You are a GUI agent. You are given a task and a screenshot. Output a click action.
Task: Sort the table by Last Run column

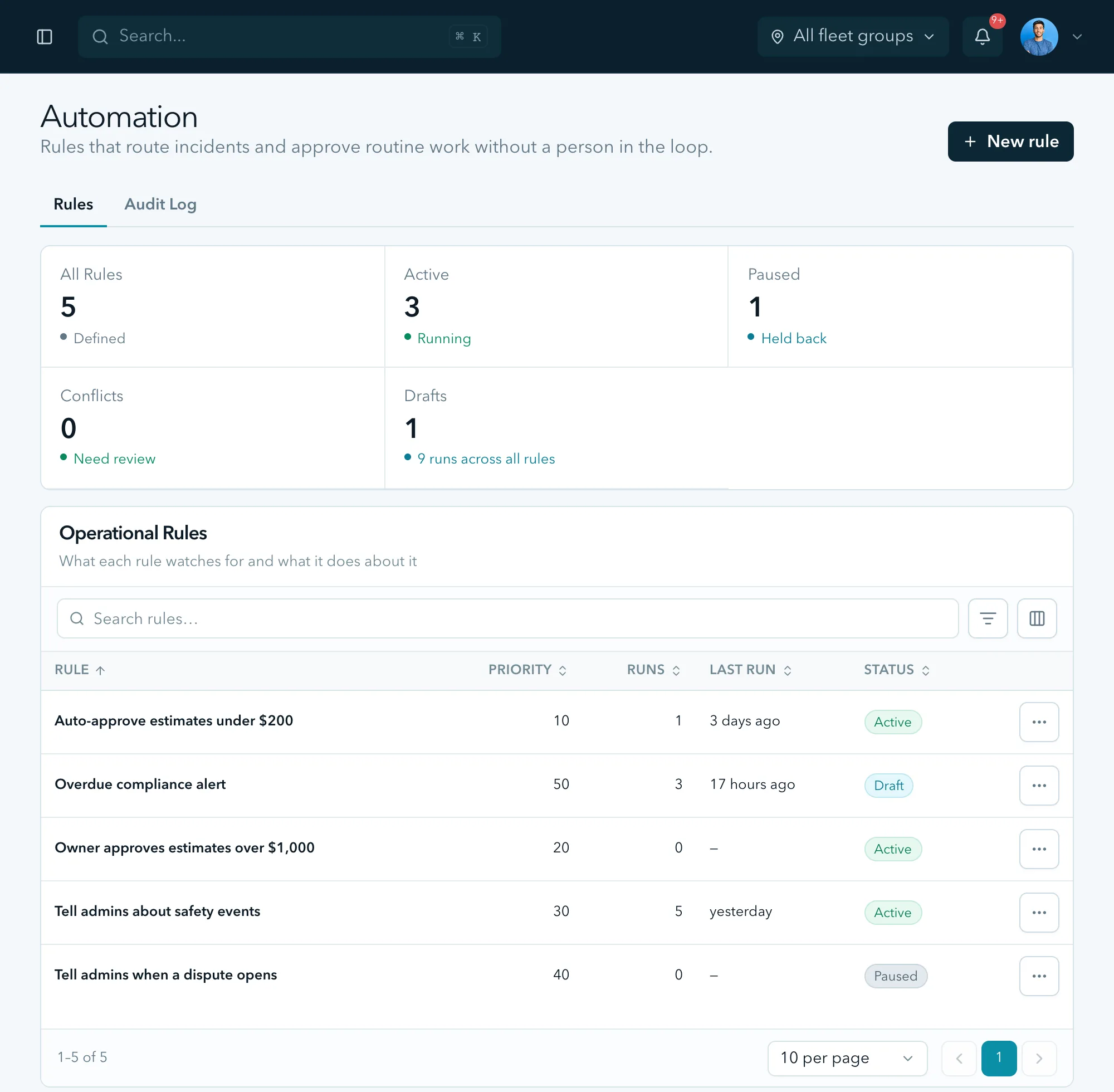[x=750, y=670]
